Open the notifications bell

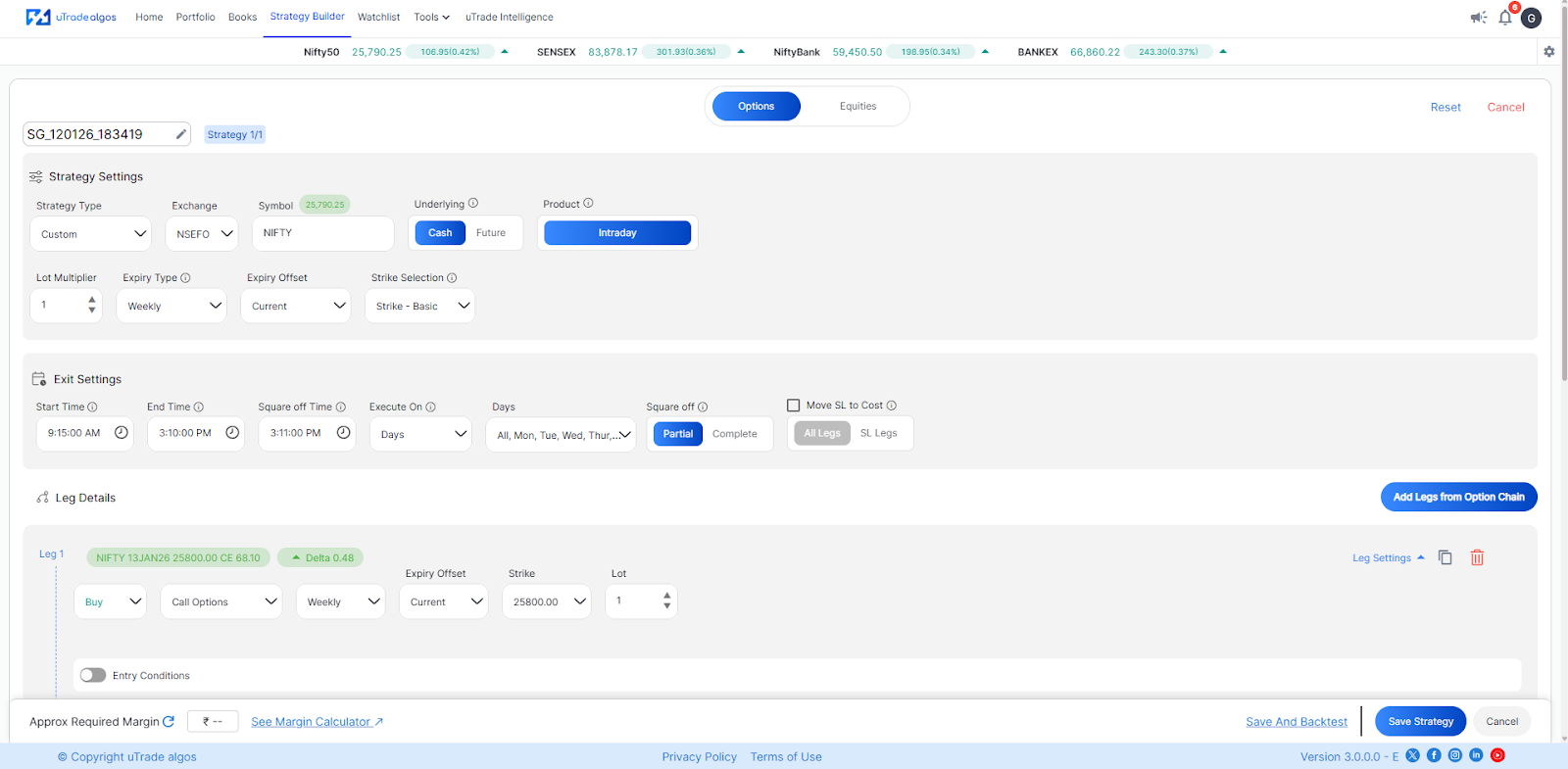tap(1505, 17)
